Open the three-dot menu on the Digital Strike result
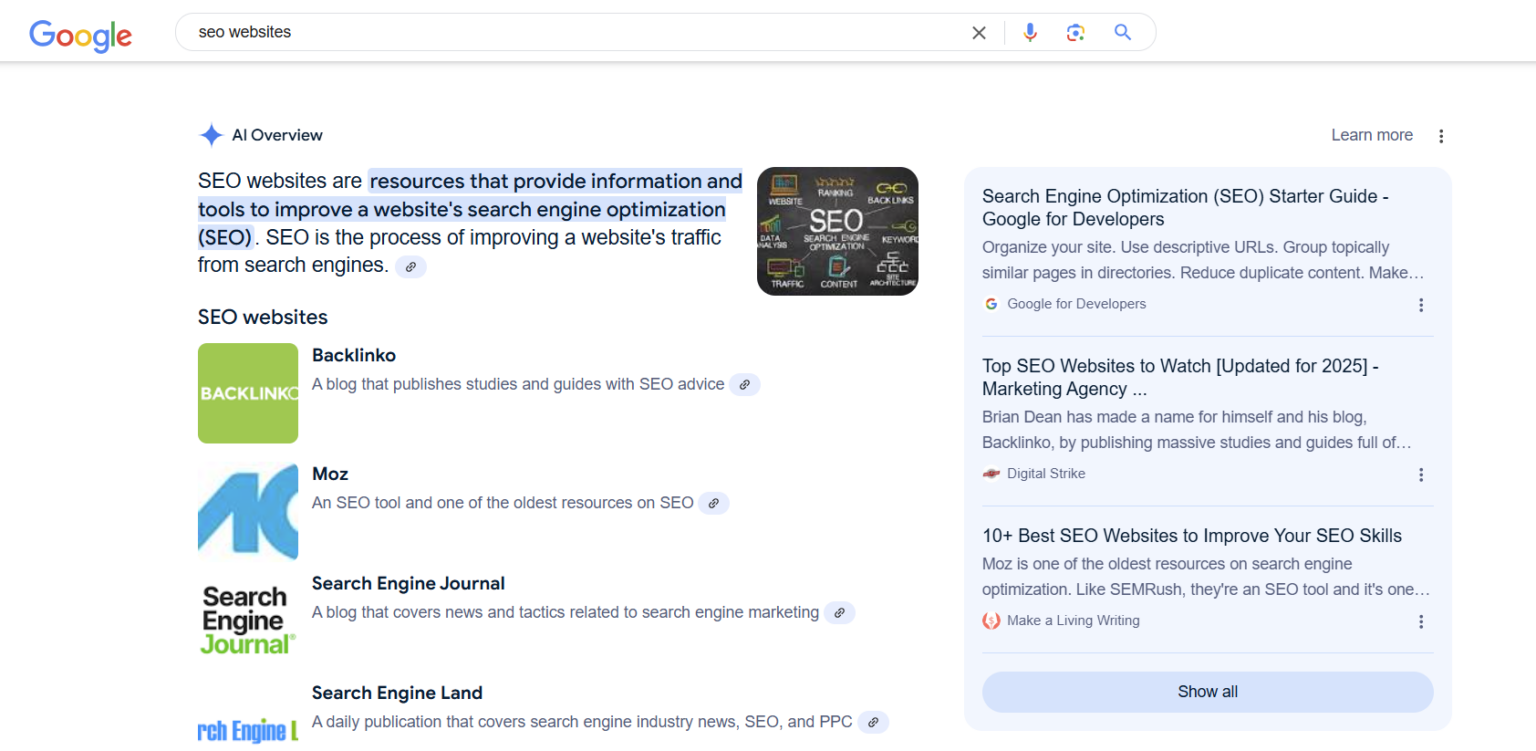The image size is (1536, 751). (x=1421, y=475)
